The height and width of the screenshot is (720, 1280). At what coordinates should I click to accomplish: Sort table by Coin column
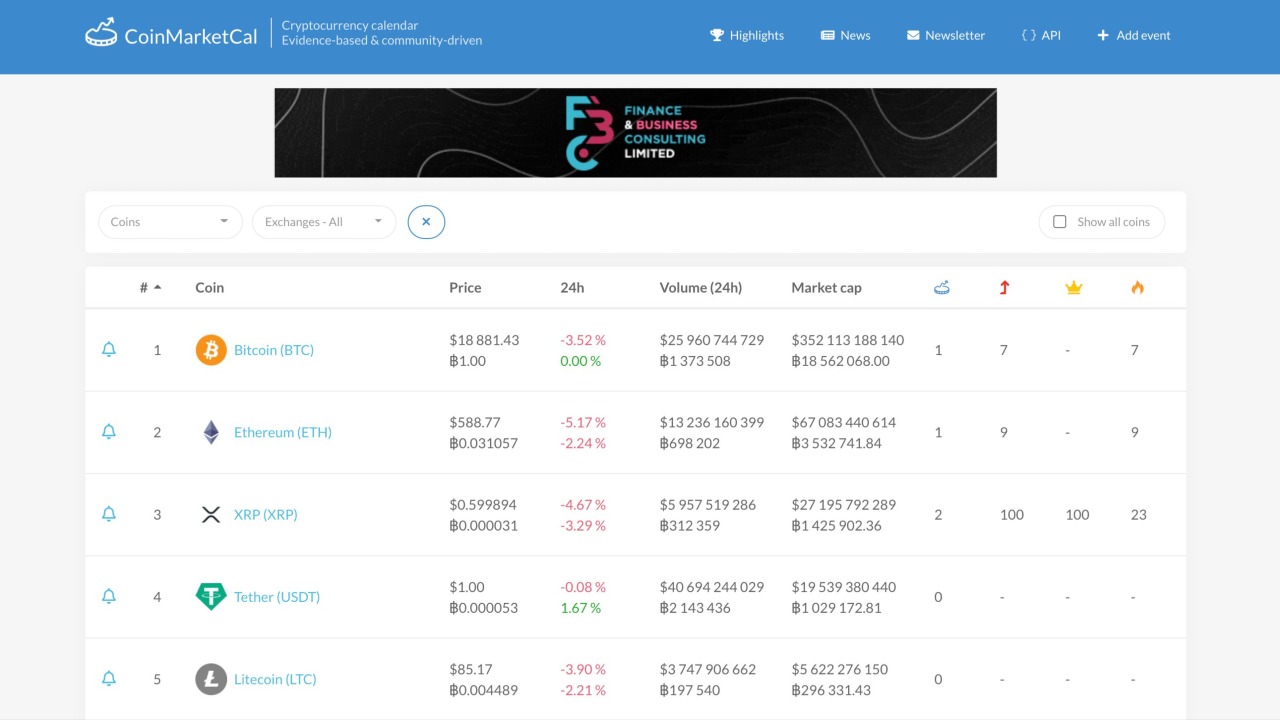pyautogui.click(x=209, y=288)
